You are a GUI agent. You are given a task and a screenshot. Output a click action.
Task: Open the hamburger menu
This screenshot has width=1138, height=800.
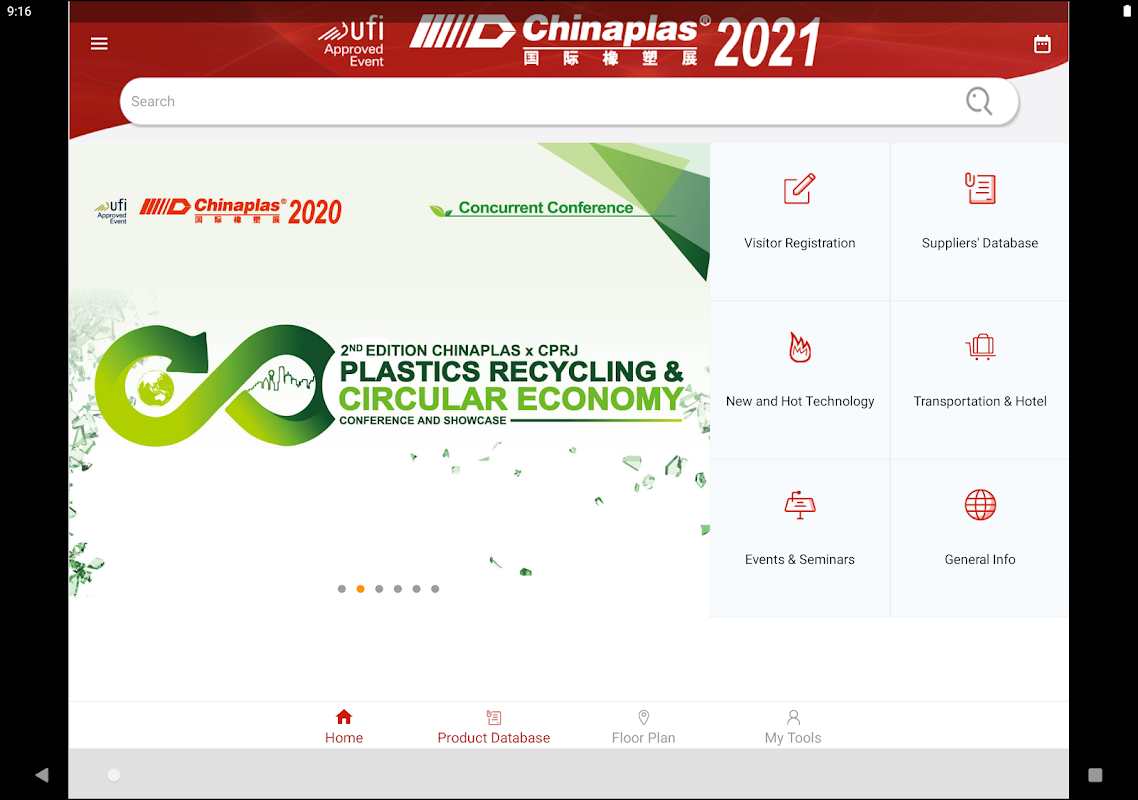(99, 44)
